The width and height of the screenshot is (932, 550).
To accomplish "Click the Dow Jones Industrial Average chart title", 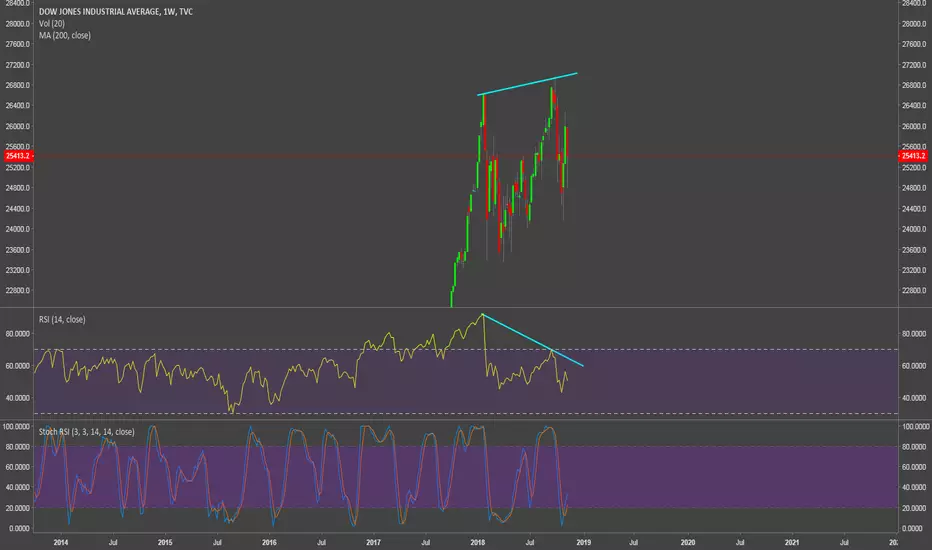I will coord(115,11).
